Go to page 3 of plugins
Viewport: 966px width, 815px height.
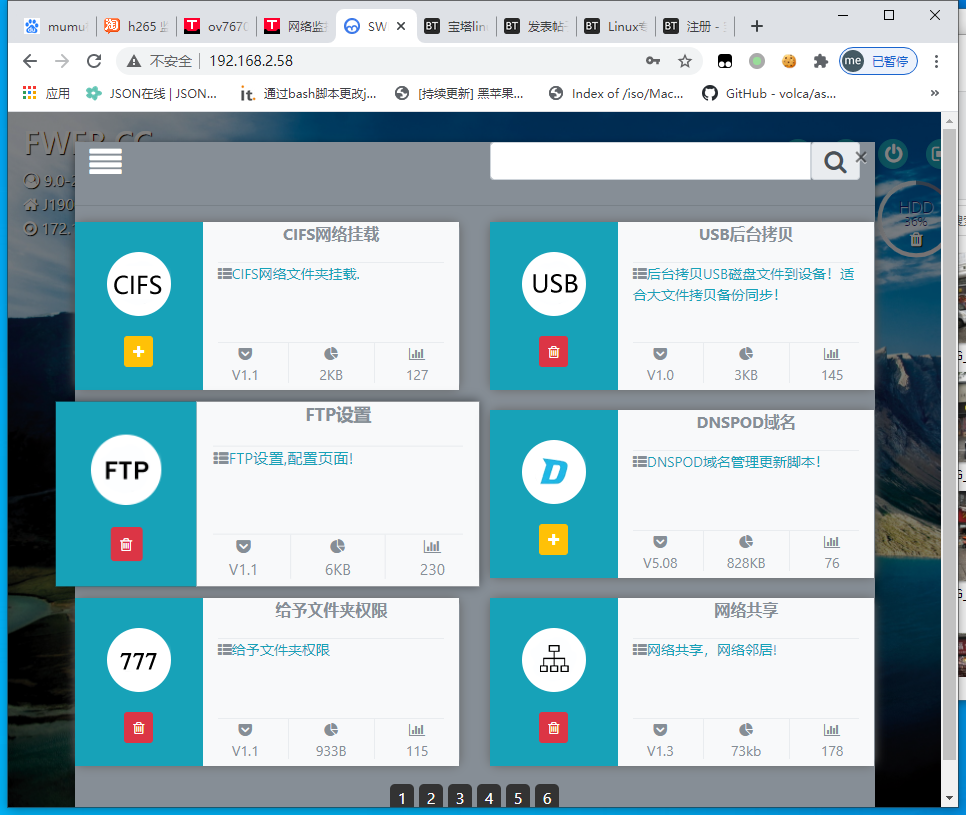[459, 797]
